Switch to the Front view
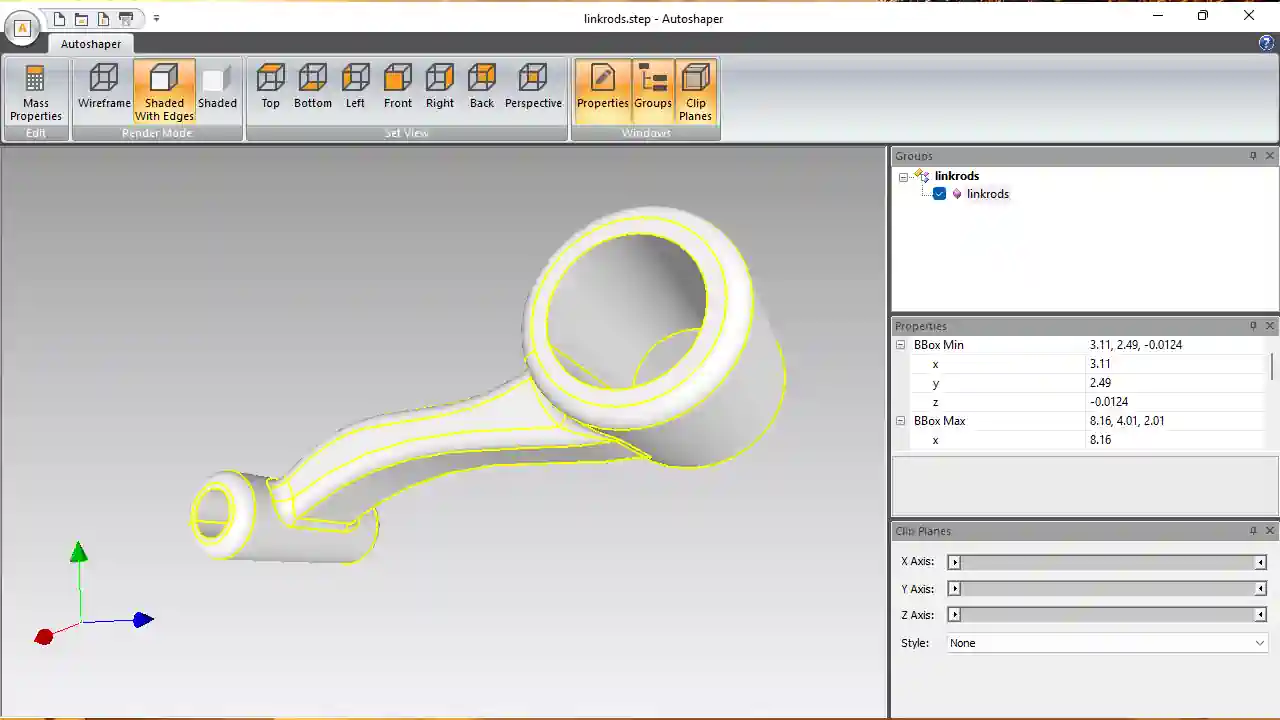This screenshot has width=1280, height=720. click(397, 87)
